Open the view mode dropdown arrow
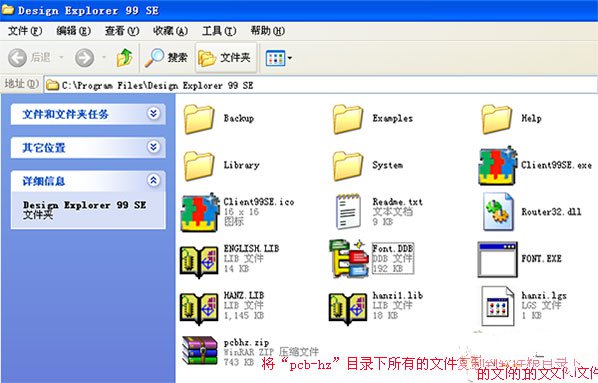This screenshot has width=598, height=383. click(289, 58)
